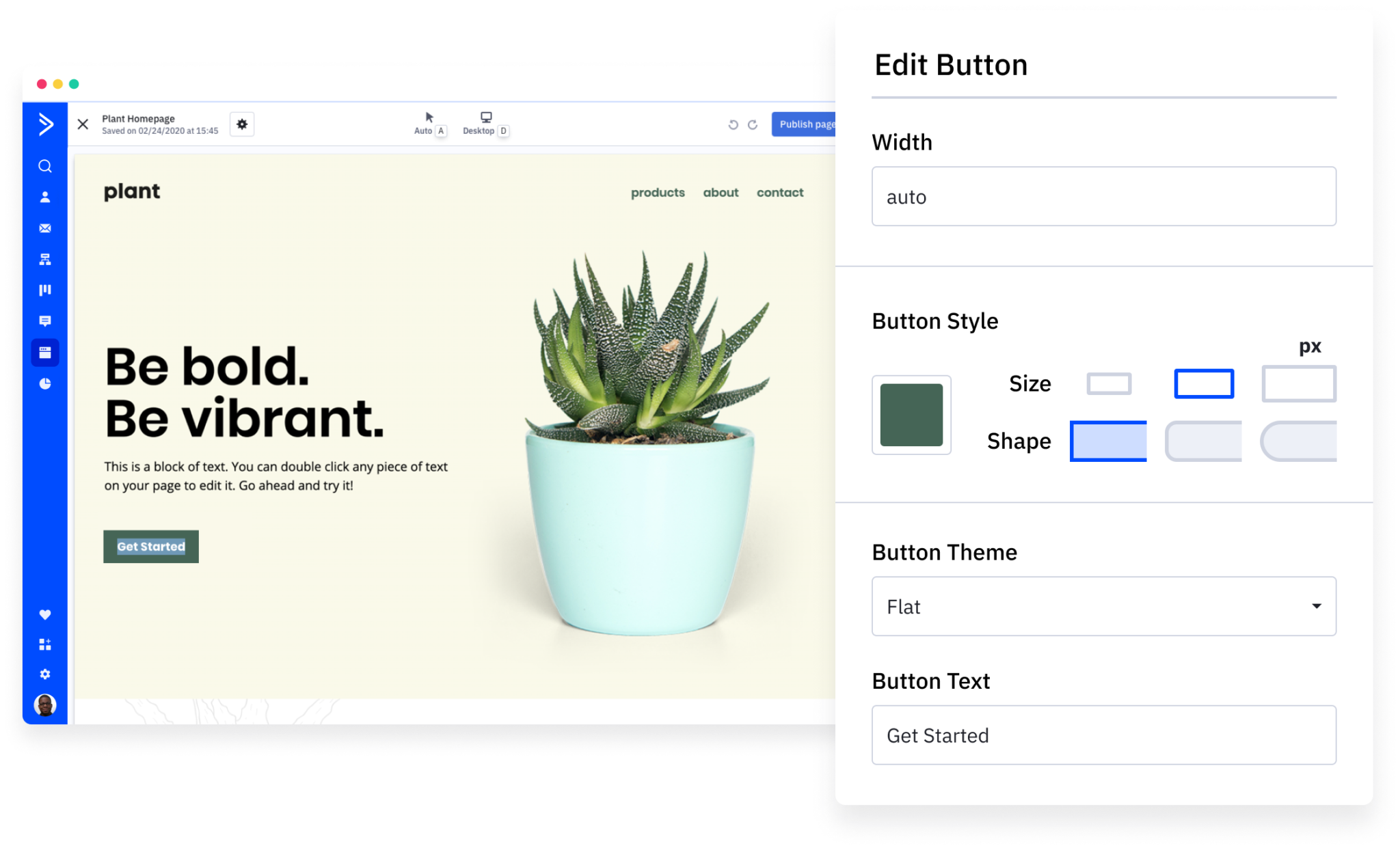The width and height of the screenshot is (1400, 850).
Task: Open the Contacts/CRM panel icon
Action: [45, 197]
